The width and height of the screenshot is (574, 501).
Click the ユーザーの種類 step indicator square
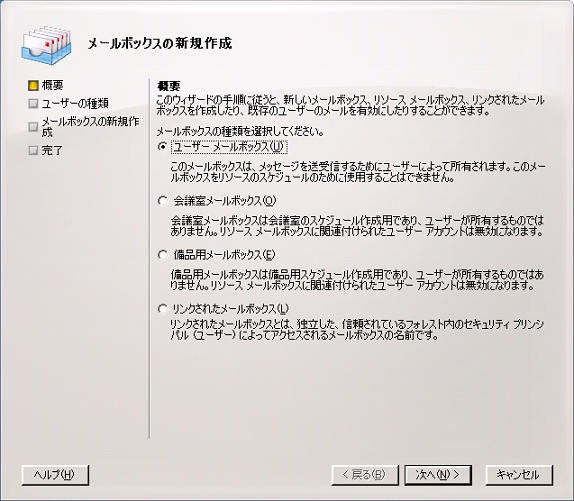tap(33, 104)
